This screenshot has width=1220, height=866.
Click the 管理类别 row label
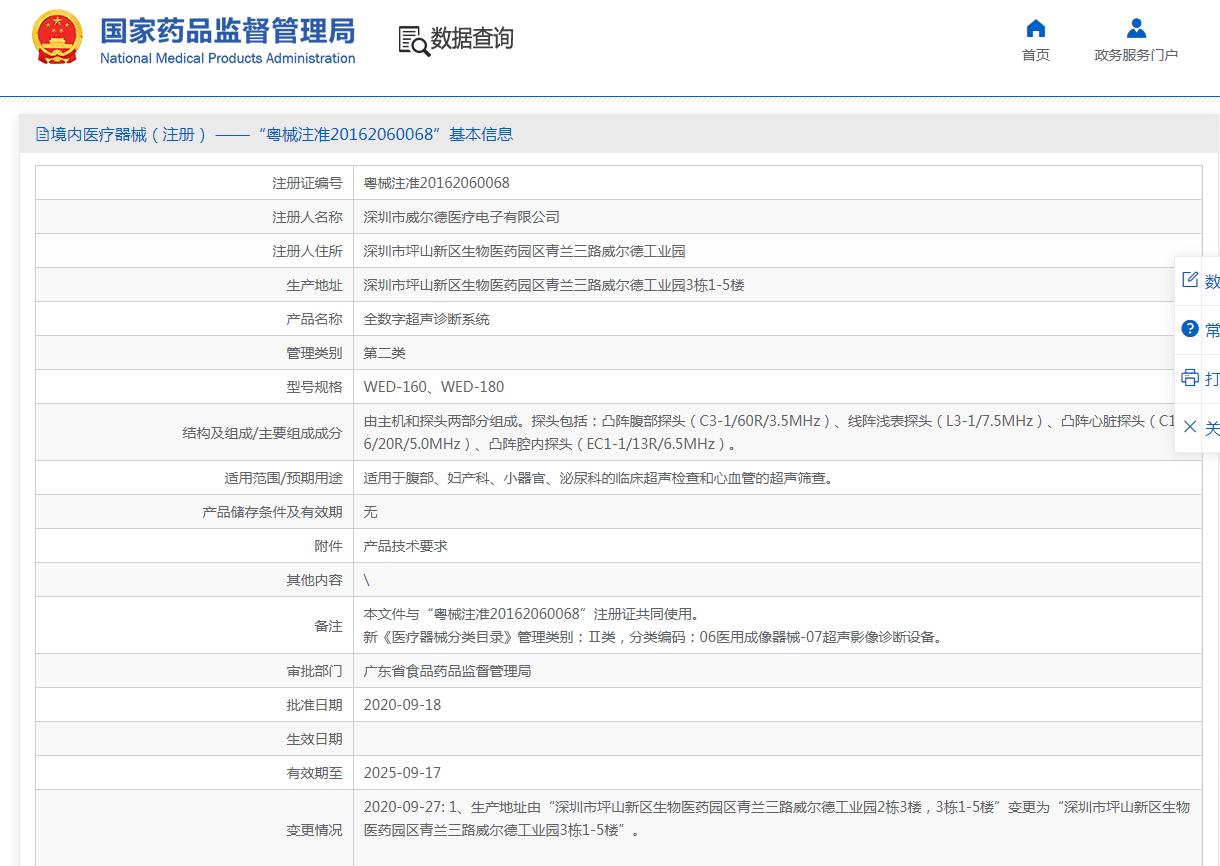[x=314, y=353]
